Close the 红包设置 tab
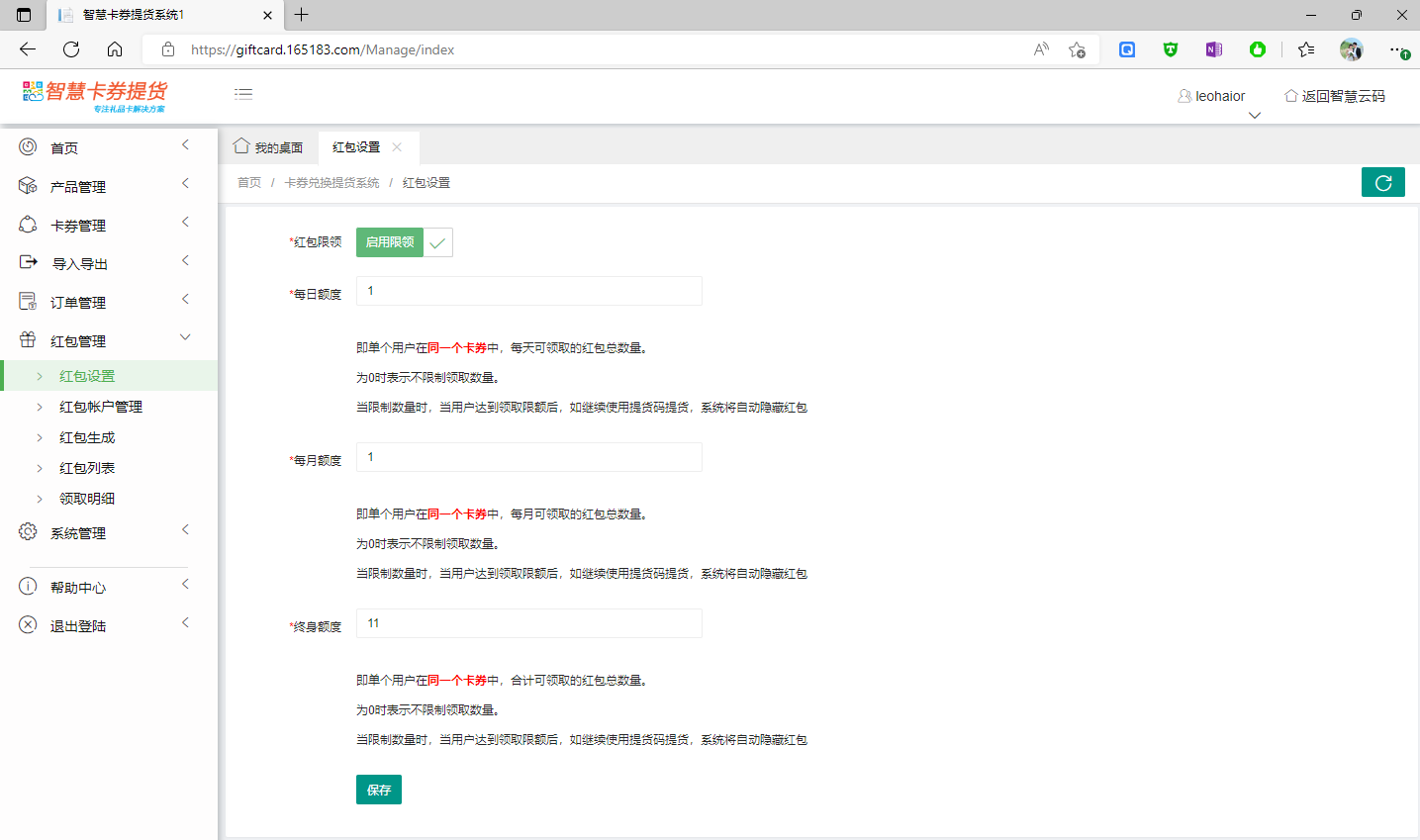 [397, 147]
